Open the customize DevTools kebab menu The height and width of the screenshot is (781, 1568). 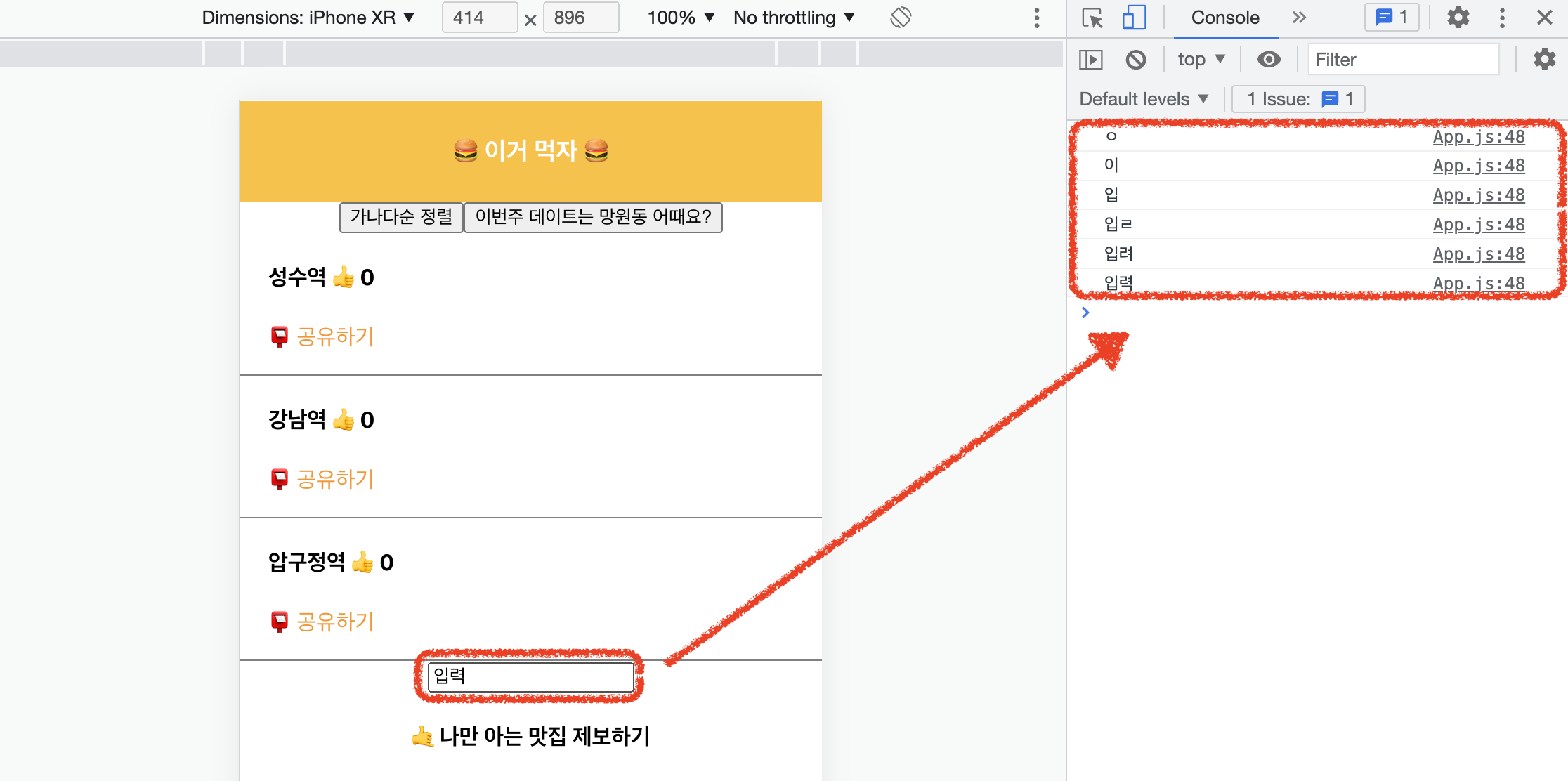click(1502, 18)
